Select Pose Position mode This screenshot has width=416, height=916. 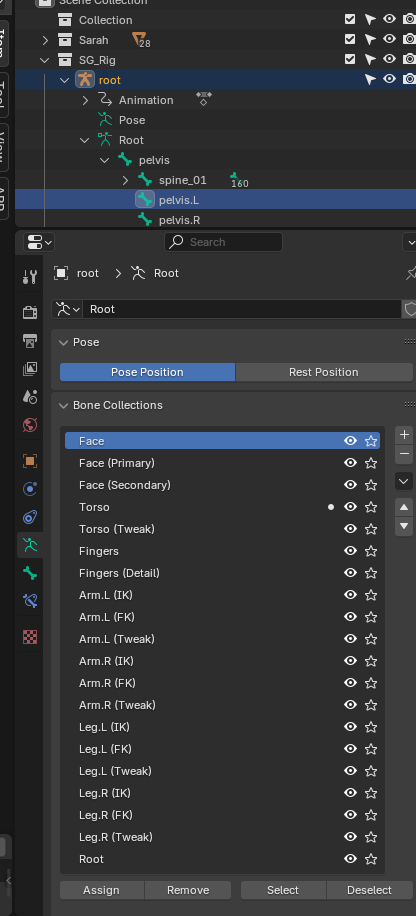click(147, 372)
